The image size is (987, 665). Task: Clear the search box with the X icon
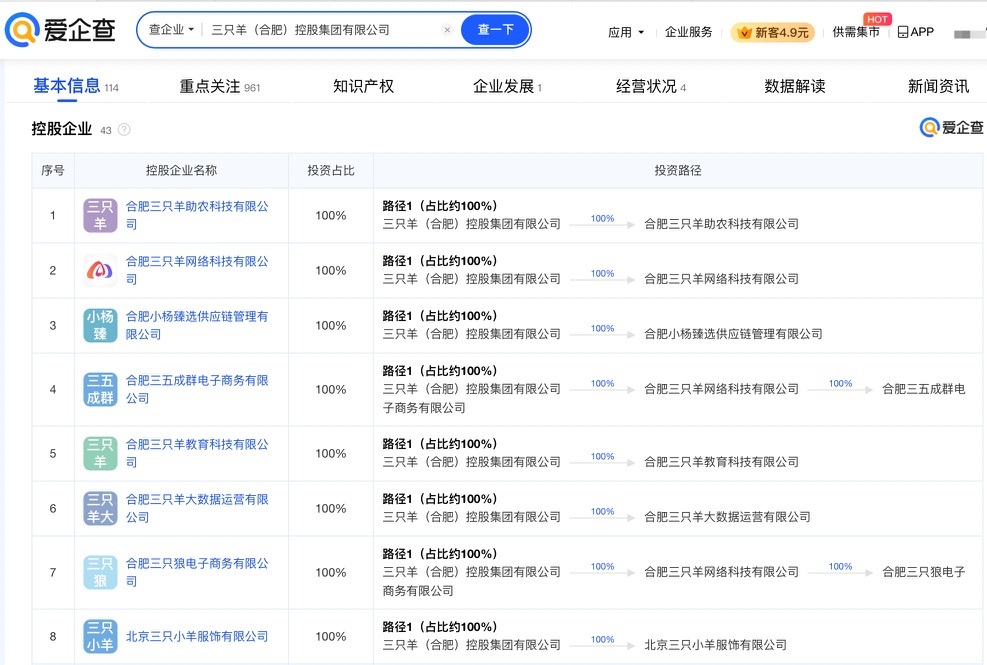point(447,30)
